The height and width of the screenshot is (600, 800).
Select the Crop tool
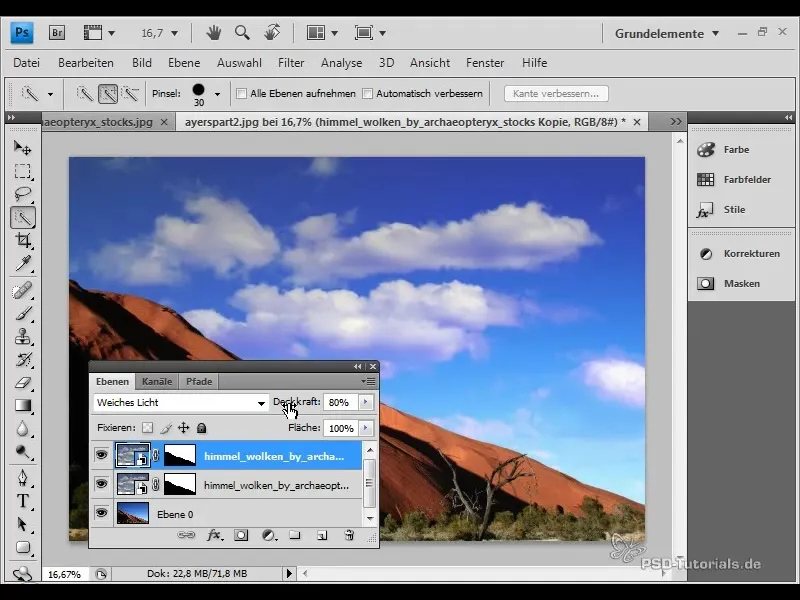22,240
